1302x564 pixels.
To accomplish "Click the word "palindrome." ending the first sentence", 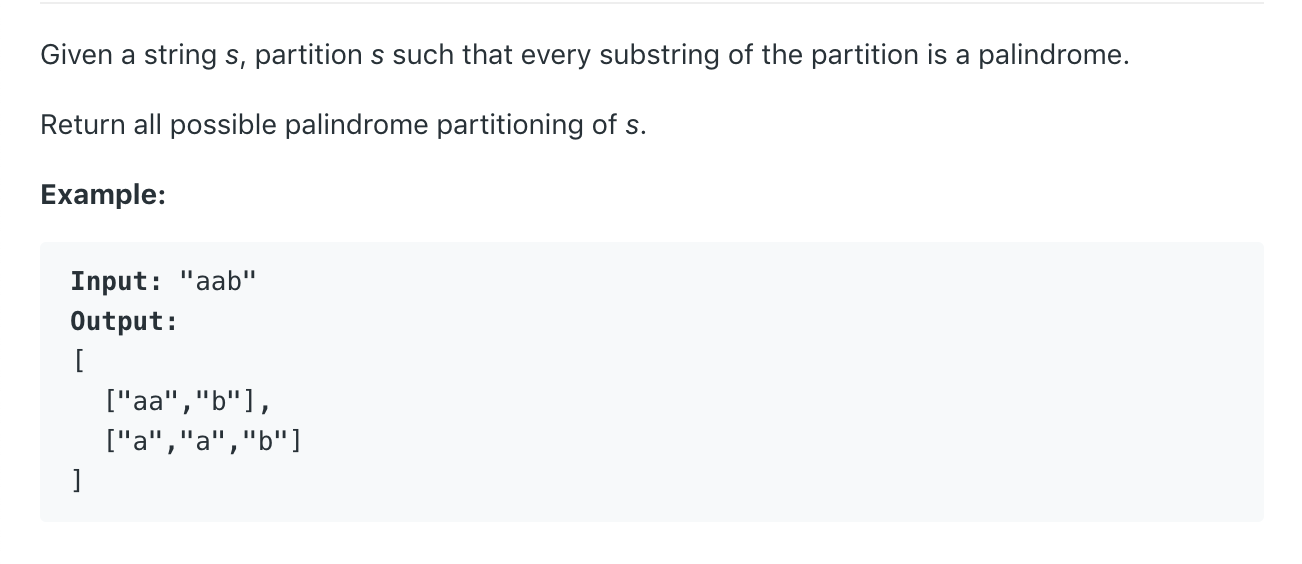I will (x=1053, y=55).
